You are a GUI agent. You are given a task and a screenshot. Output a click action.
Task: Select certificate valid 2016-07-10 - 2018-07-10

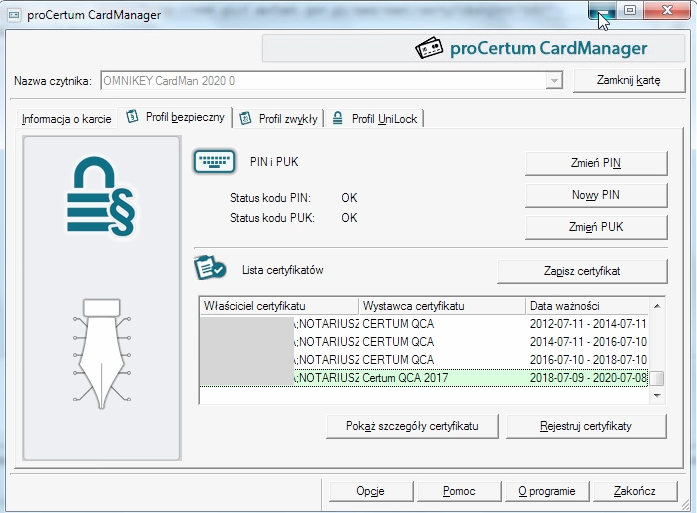pyautogui.click(x=424, y=360)
